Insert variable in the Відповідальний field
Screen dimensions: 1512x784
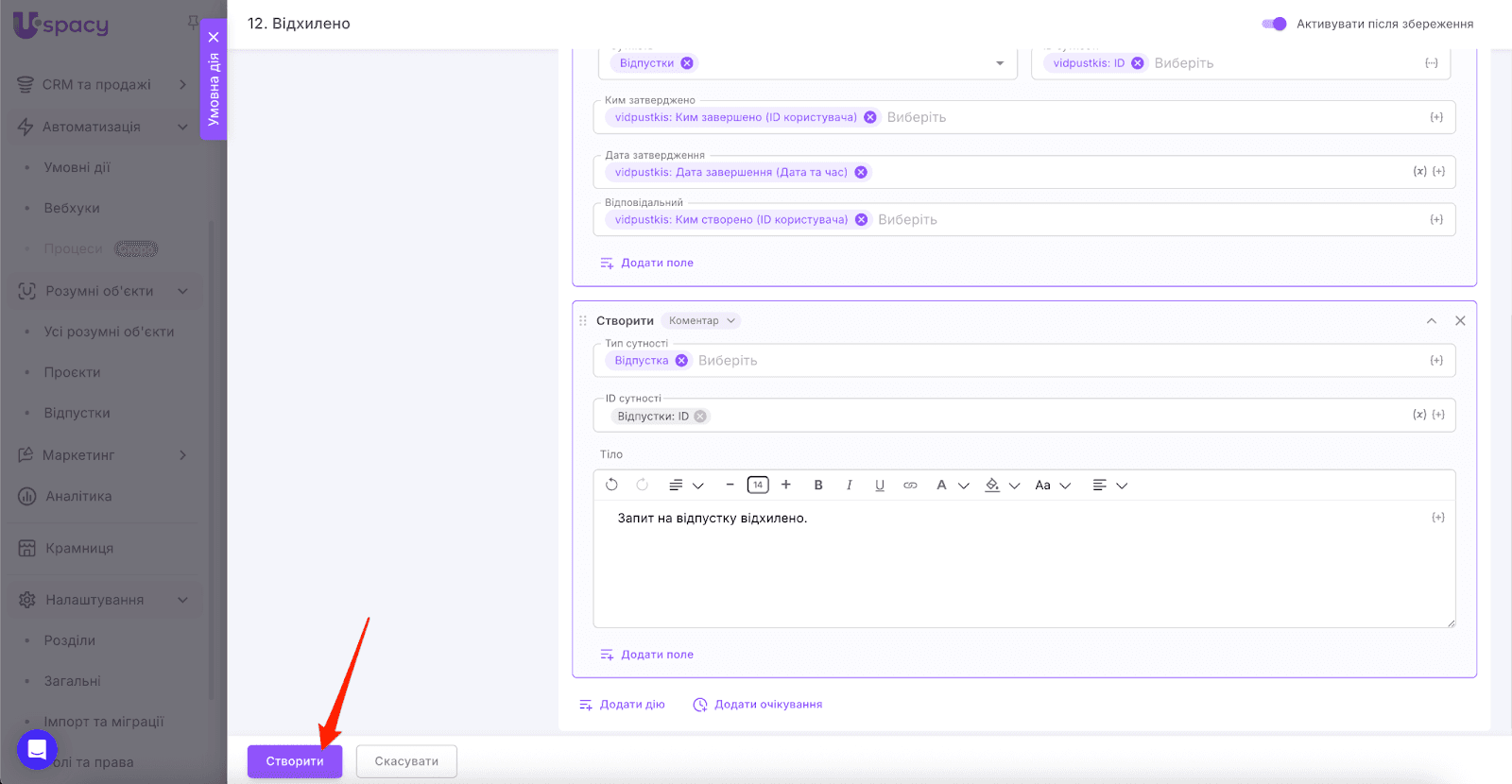(1436, 219)
